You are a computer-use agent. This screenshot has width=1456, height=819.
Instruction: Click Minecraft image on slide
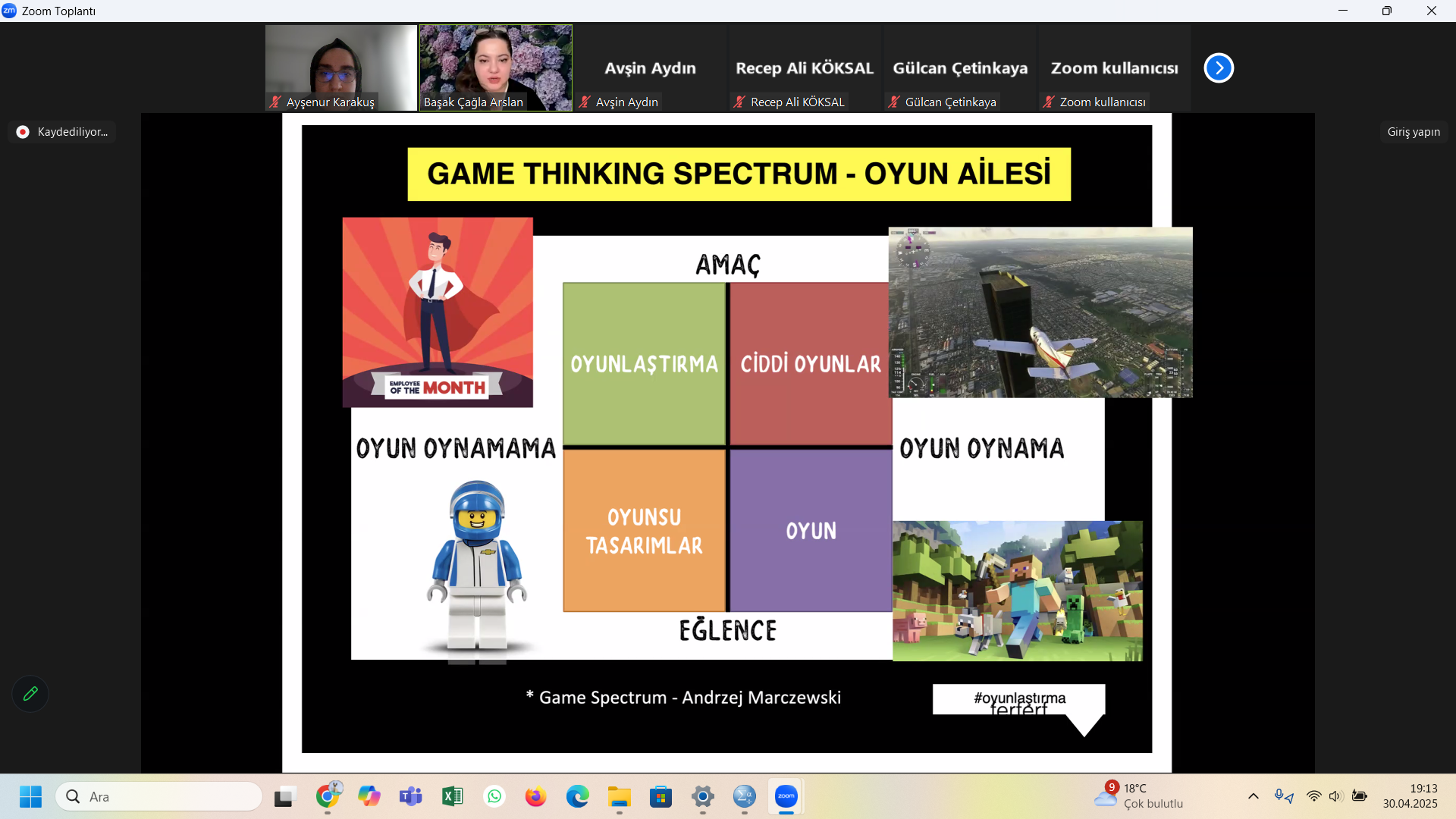(1018, 591)
